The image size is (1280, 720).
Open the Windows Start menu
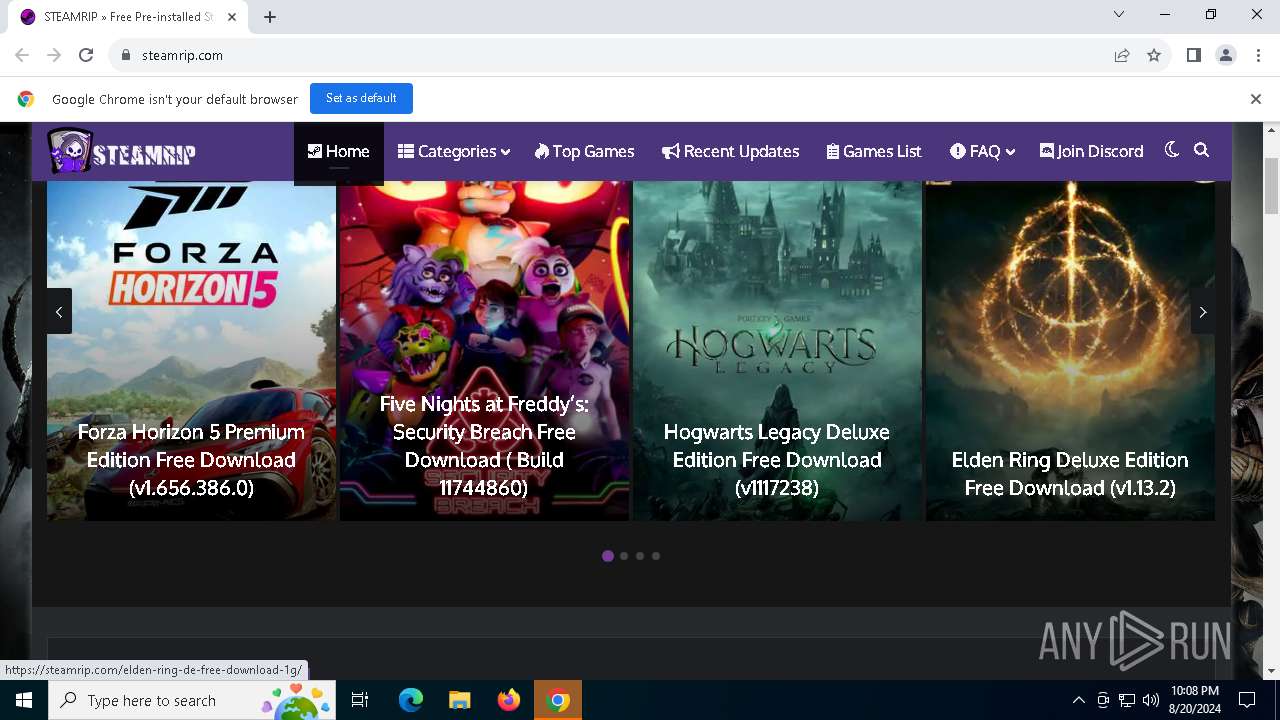(24, 700)
